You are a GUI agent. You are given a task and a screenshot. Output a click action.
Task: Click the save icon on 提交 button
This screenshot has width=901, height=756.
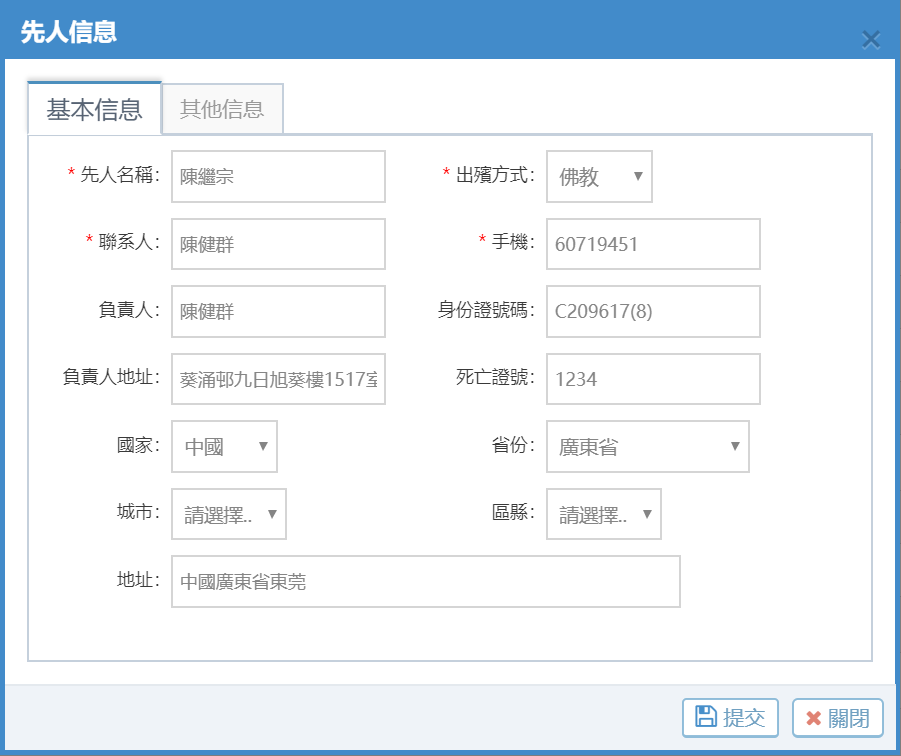click(706, 717)
